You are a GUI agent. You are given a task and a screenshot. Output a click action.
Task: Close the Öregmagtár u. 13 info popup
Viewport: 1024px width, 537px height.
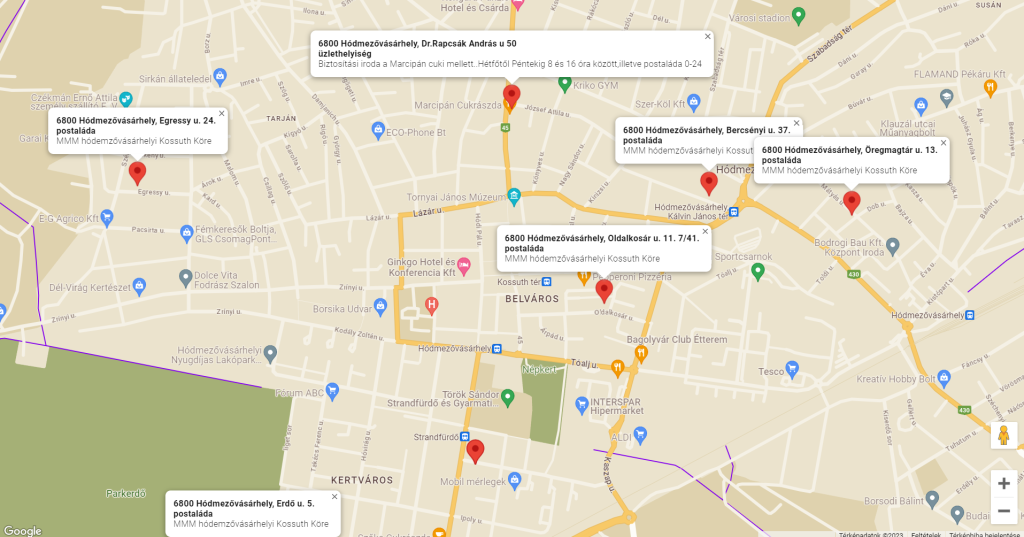tap(943, 142)
